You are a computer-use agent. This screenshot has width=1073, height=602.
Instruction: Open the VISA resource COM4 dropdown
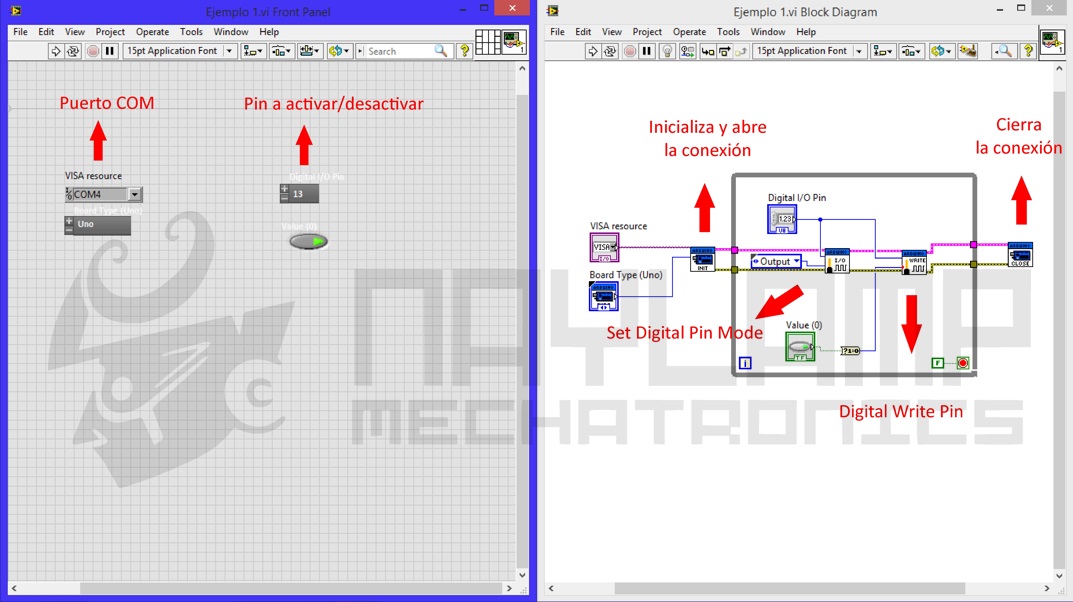pyautogui.click(x=135, y=195)
